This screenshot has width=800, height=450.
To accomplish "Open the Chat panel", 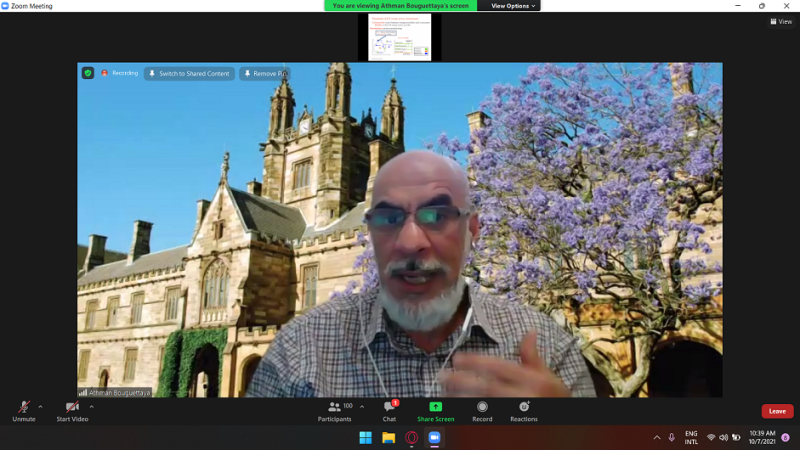I will [x=389, y=410].
